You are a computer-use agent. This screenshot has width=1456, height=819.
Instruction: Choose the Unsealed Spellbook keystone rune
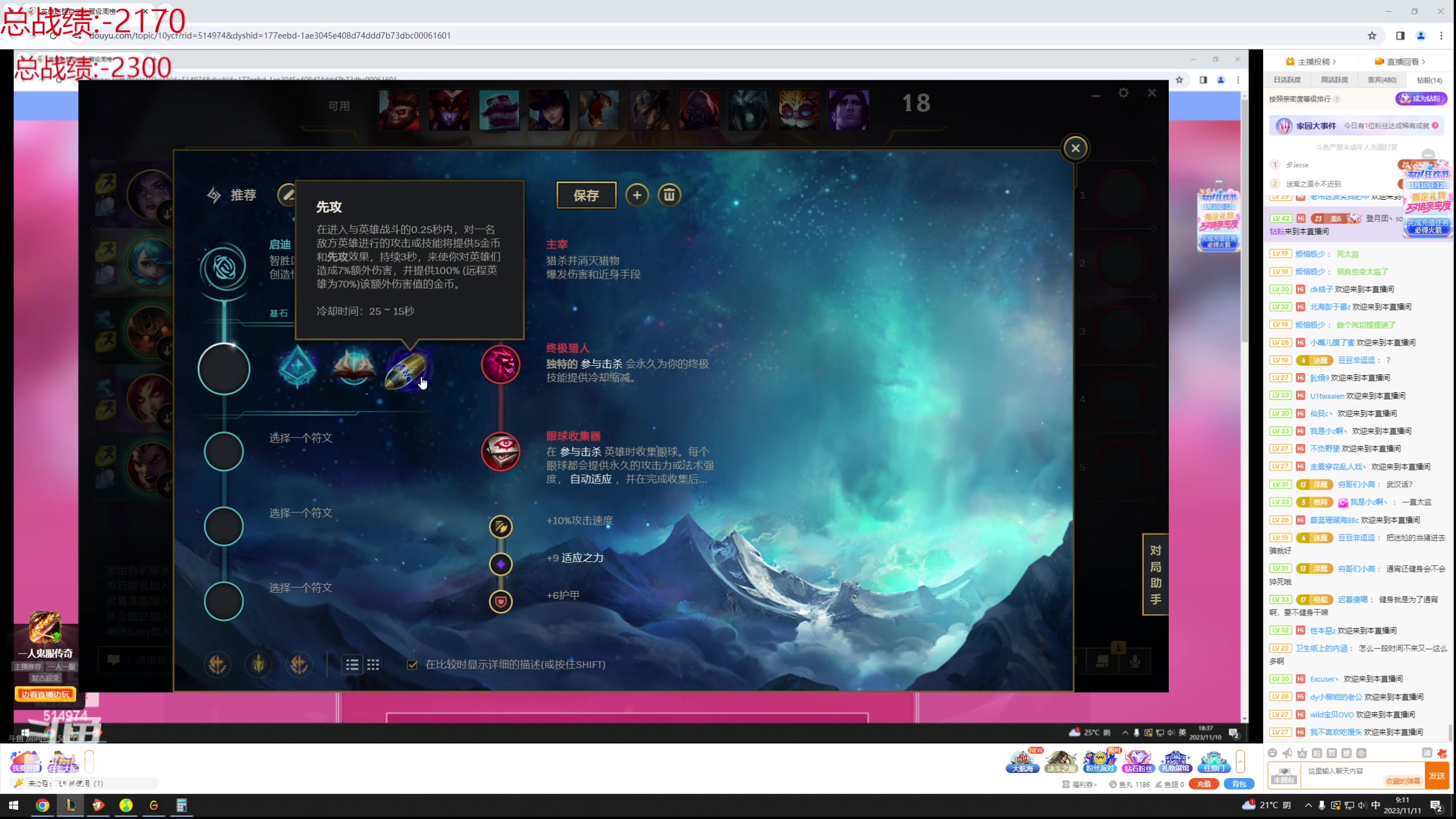click(353, 367)
